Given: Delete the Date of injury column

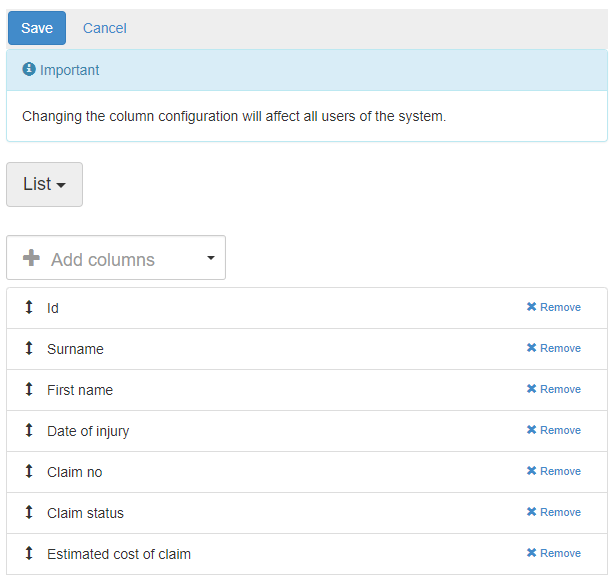Looking at the screenshot, I should tap(553, 430).
